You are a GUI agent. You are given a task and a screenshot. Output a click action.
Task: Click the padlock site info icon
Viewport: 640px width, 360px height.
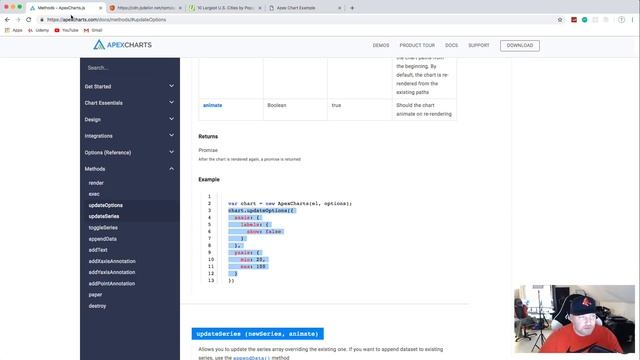point(42,20)
